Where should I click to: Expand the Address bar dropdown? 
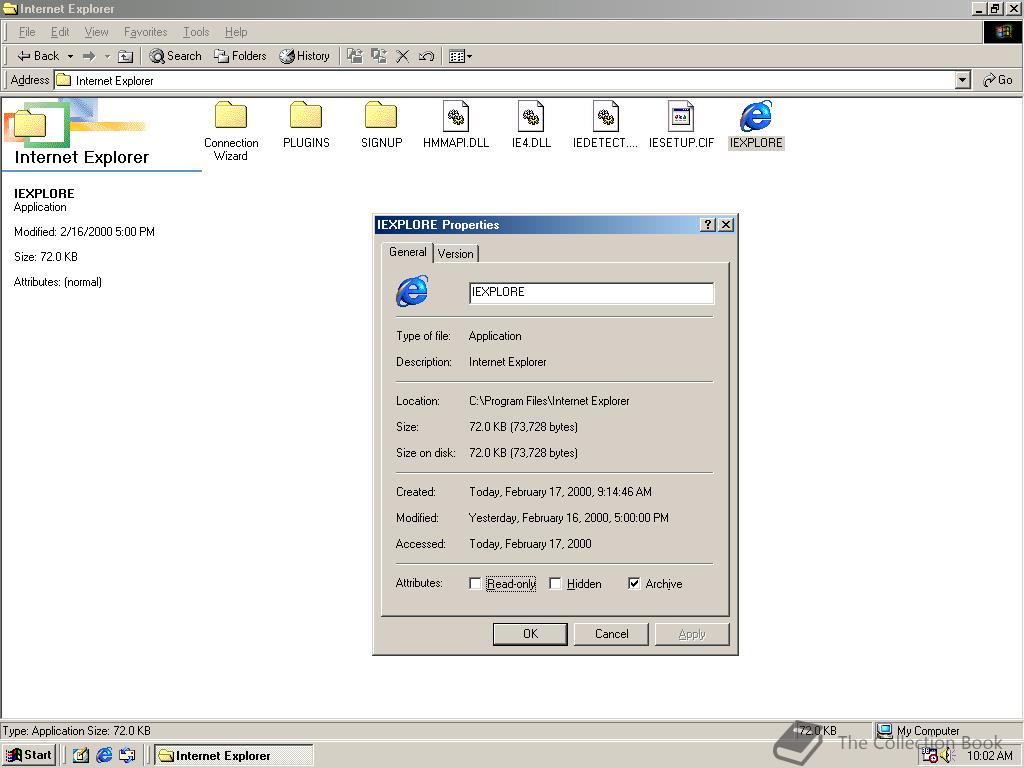tap(962, 80)
